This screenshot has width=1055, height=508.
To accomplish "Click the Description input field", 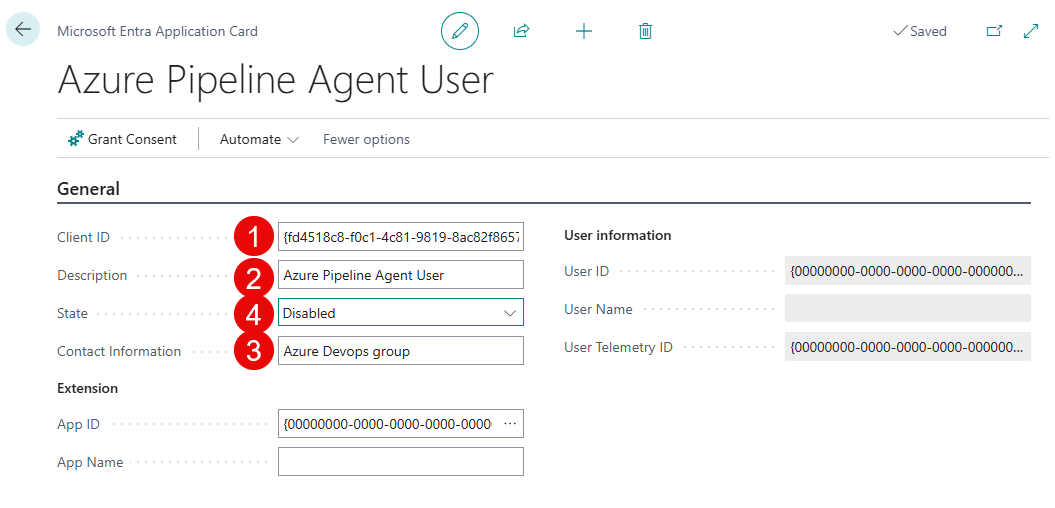I will coord(400,275).
